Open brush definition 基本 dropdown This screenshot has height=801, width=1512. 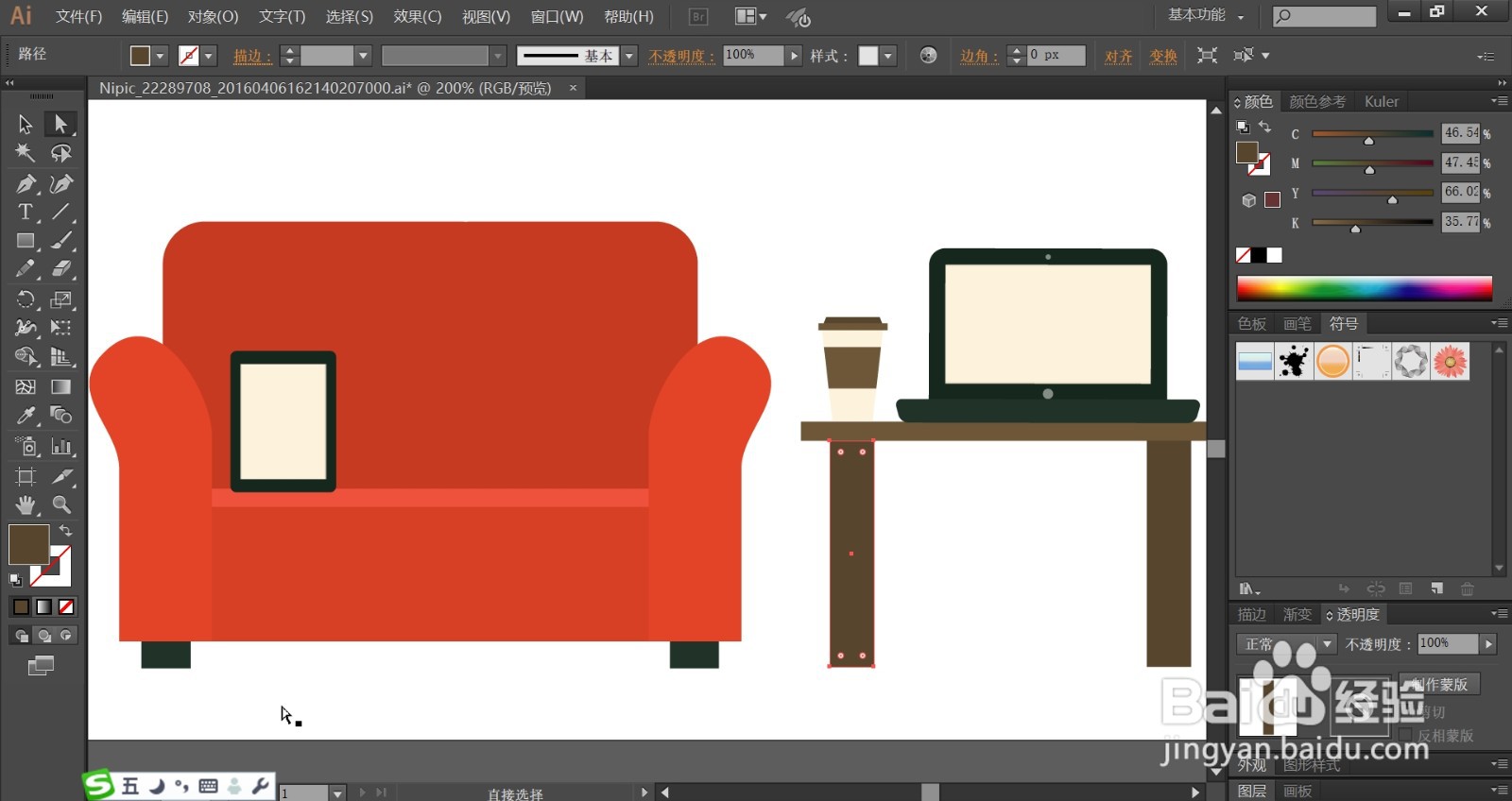(629, 56)
